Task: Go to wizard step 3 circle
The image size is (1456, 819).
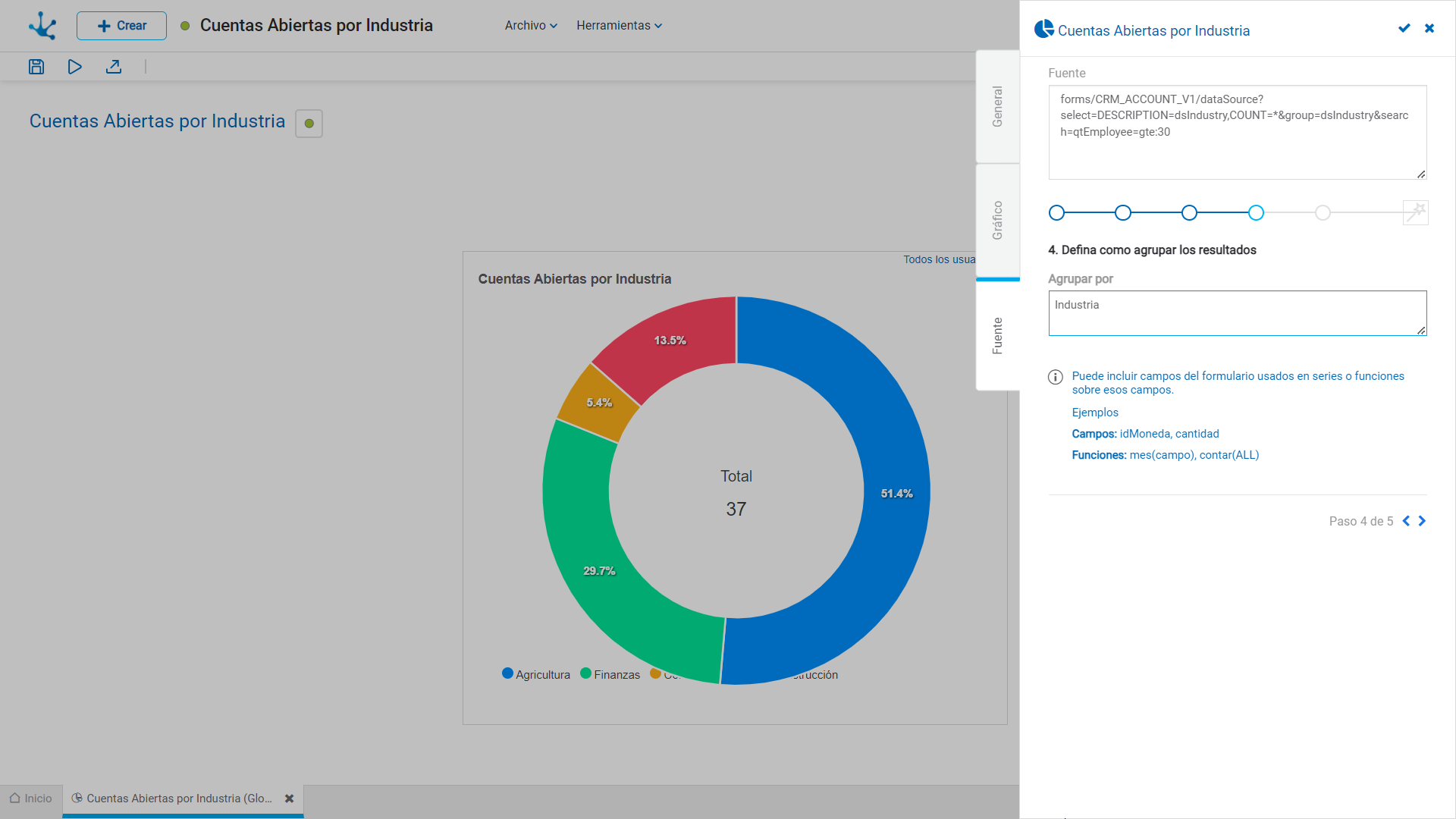Action: 1190,213
